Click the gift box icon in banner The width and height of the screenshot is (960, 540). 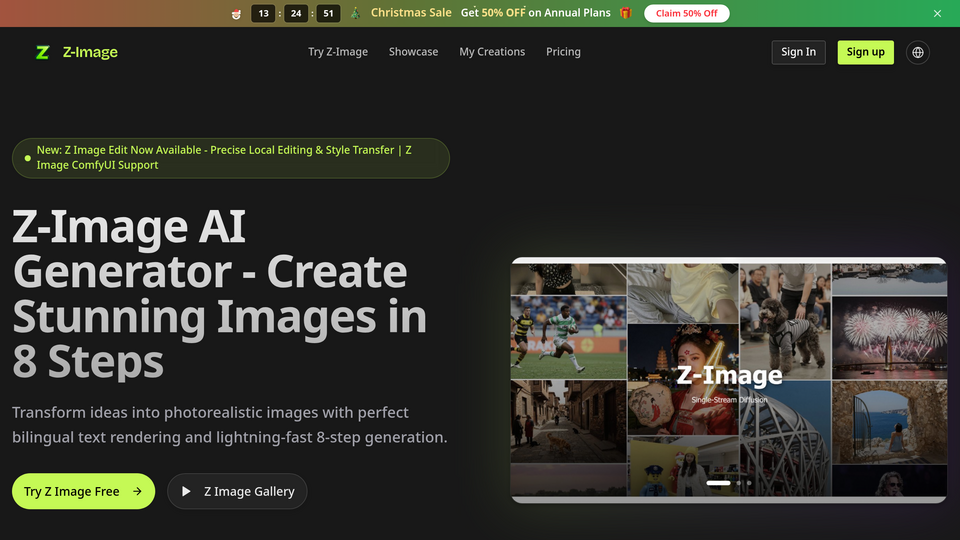[x=625, y=13]
